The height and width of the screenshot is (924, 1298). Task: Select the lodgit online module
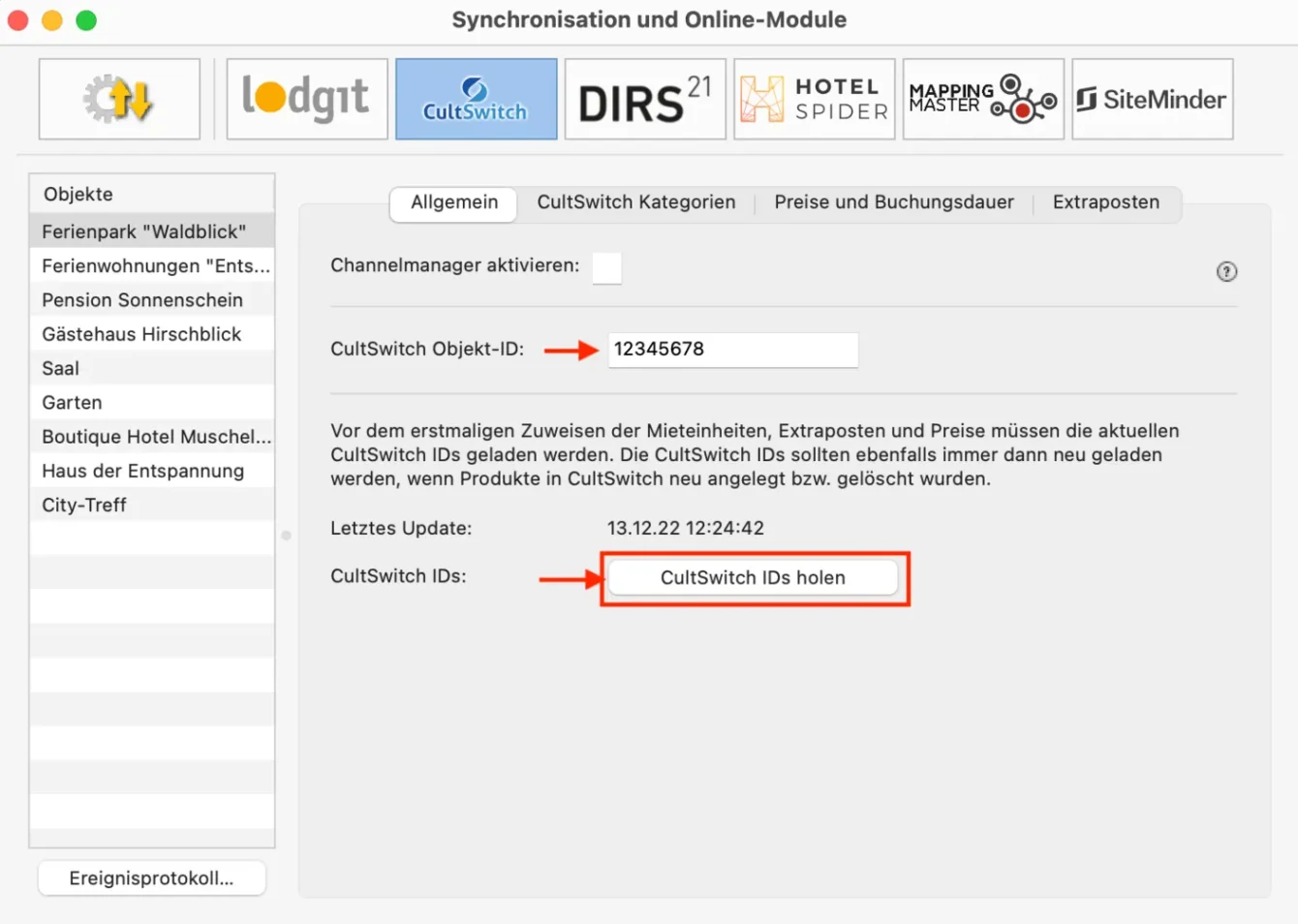click(x=307, y=99)
